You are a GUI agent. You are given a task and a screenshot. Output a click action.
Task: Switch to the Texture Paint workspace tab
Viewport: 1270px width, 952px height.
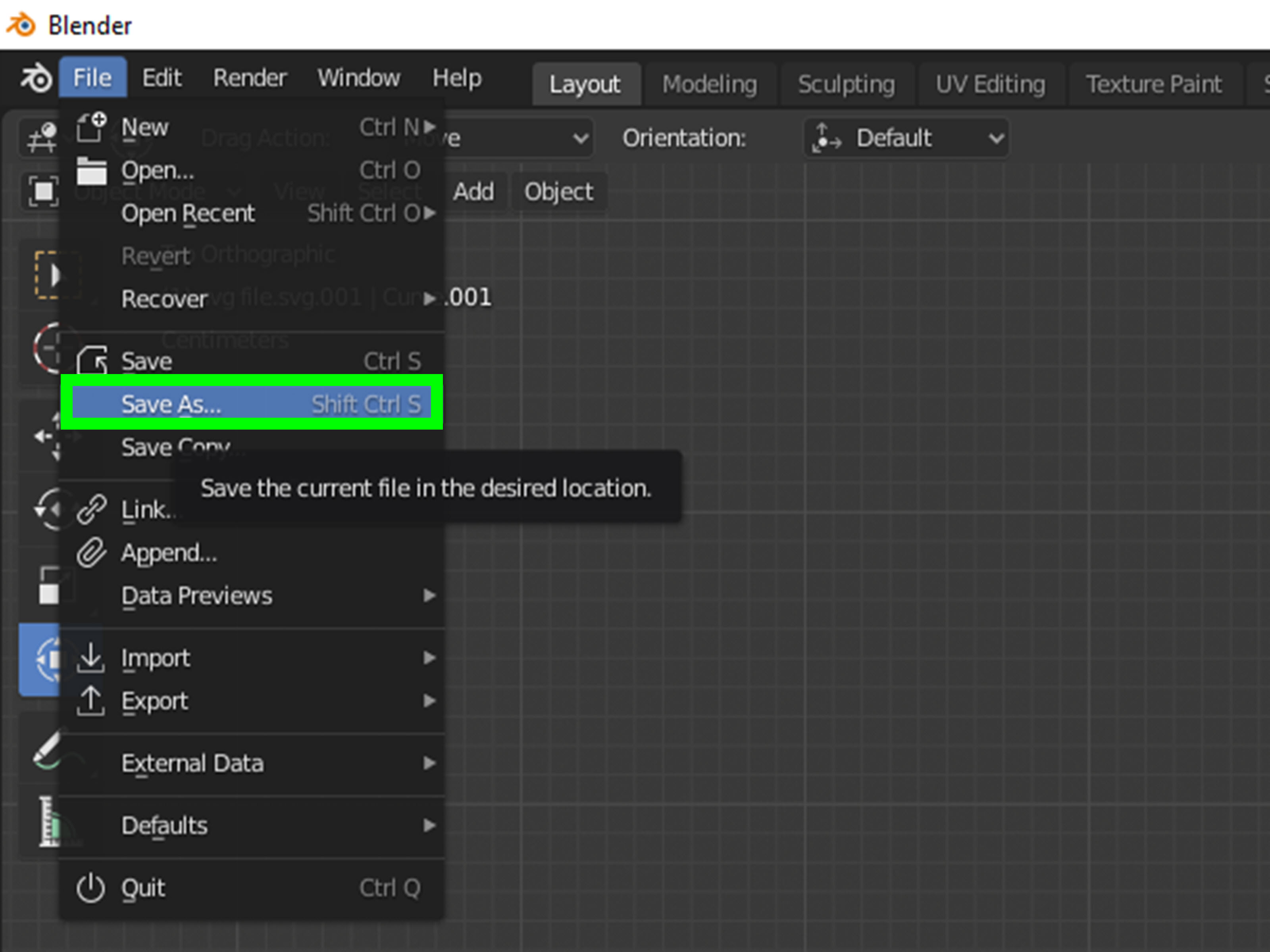(1154, 84)
